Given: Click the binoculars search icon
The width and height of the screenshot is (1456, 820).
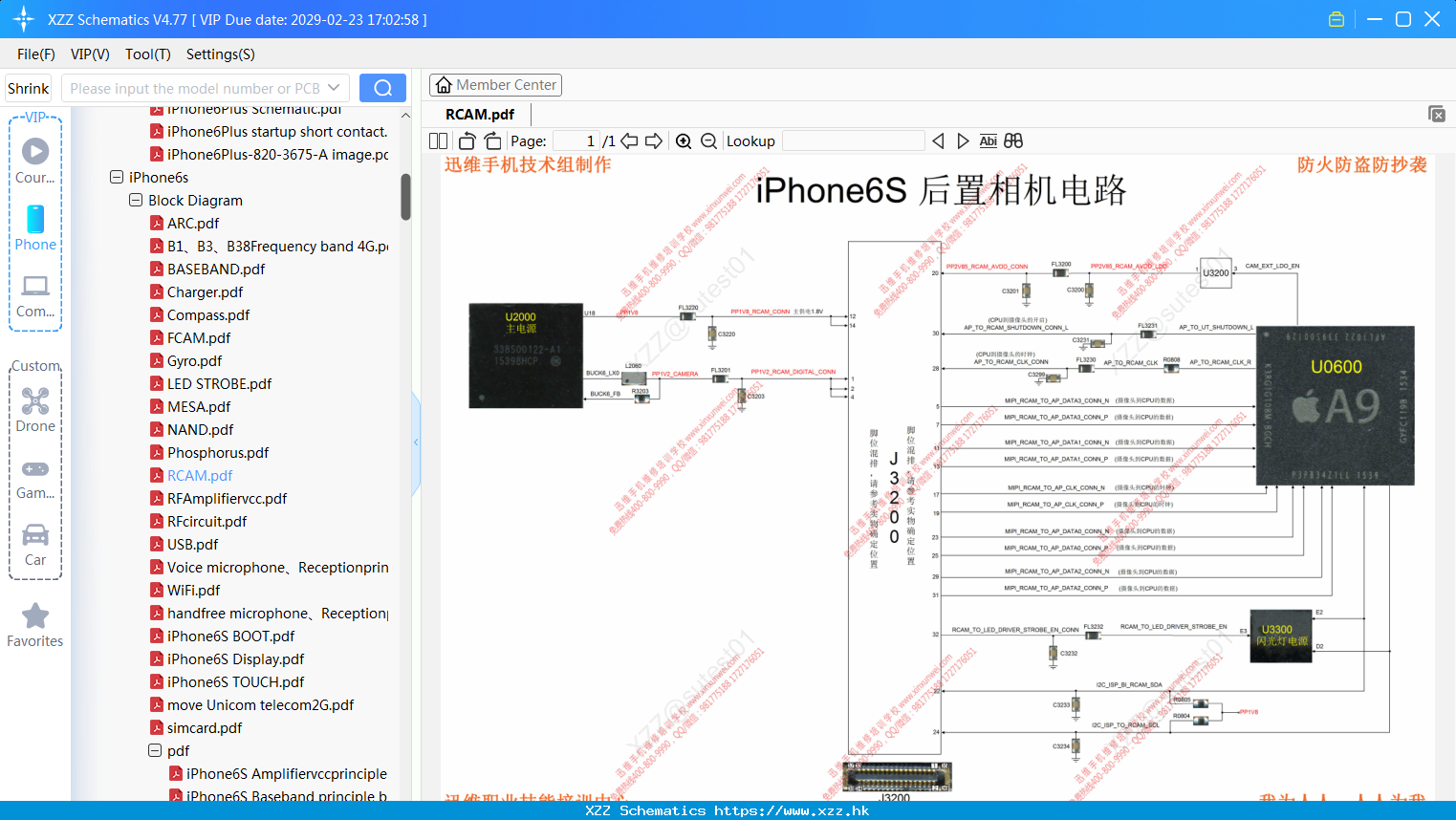Looking at the screenshot, I should [1013, 140].
